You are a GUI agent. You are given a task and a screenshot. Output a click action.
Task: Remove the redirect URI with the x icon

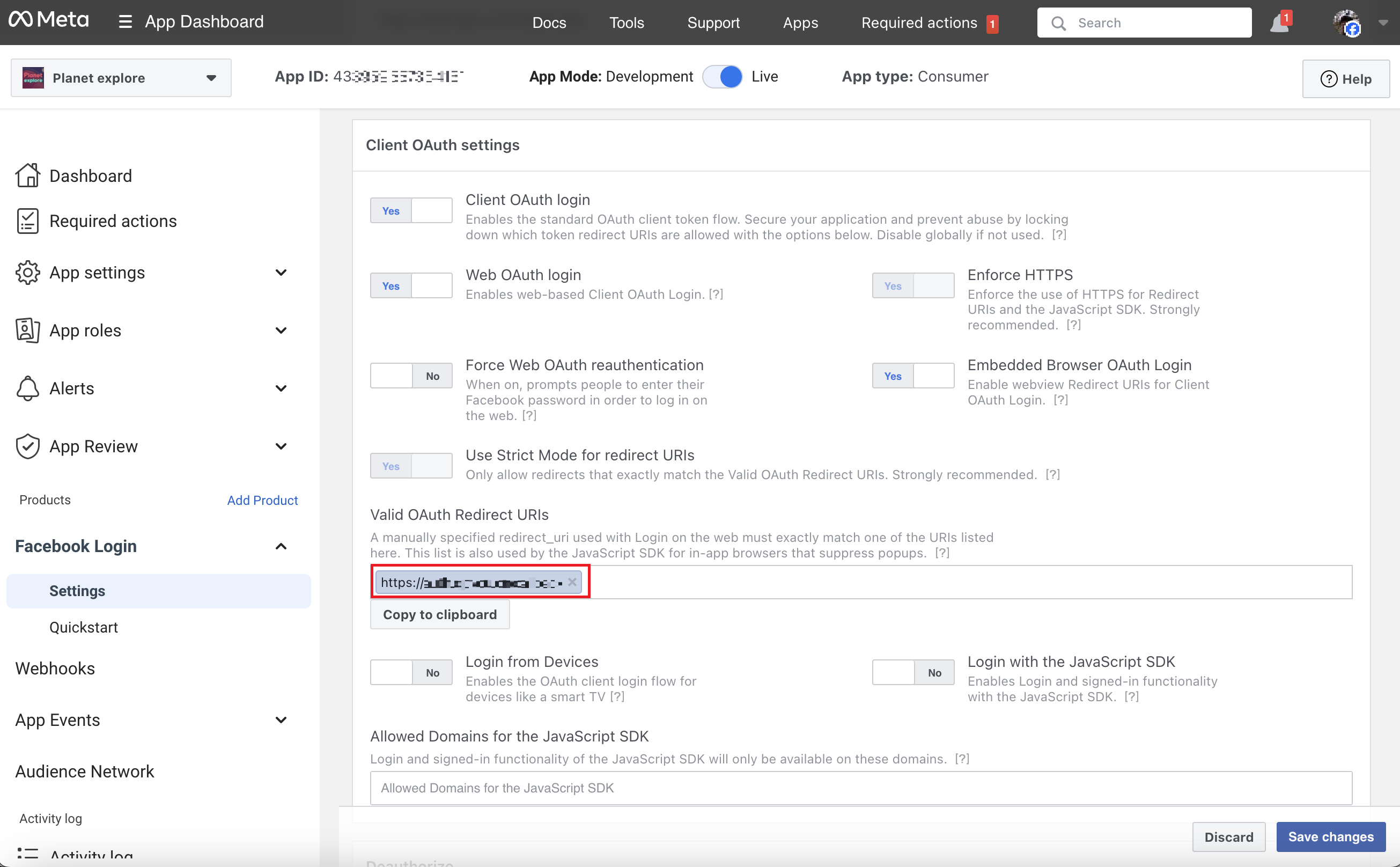point(572,582)
